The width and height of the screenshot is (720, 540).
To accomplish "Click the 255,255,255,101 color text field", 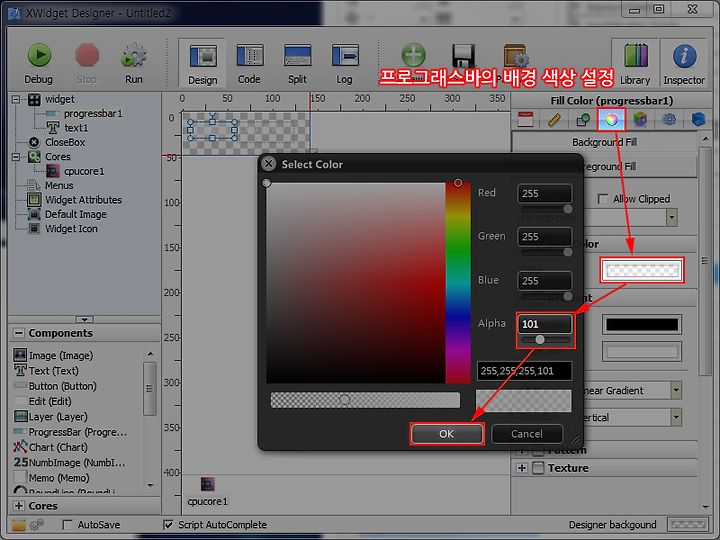I will click(524, 371).
